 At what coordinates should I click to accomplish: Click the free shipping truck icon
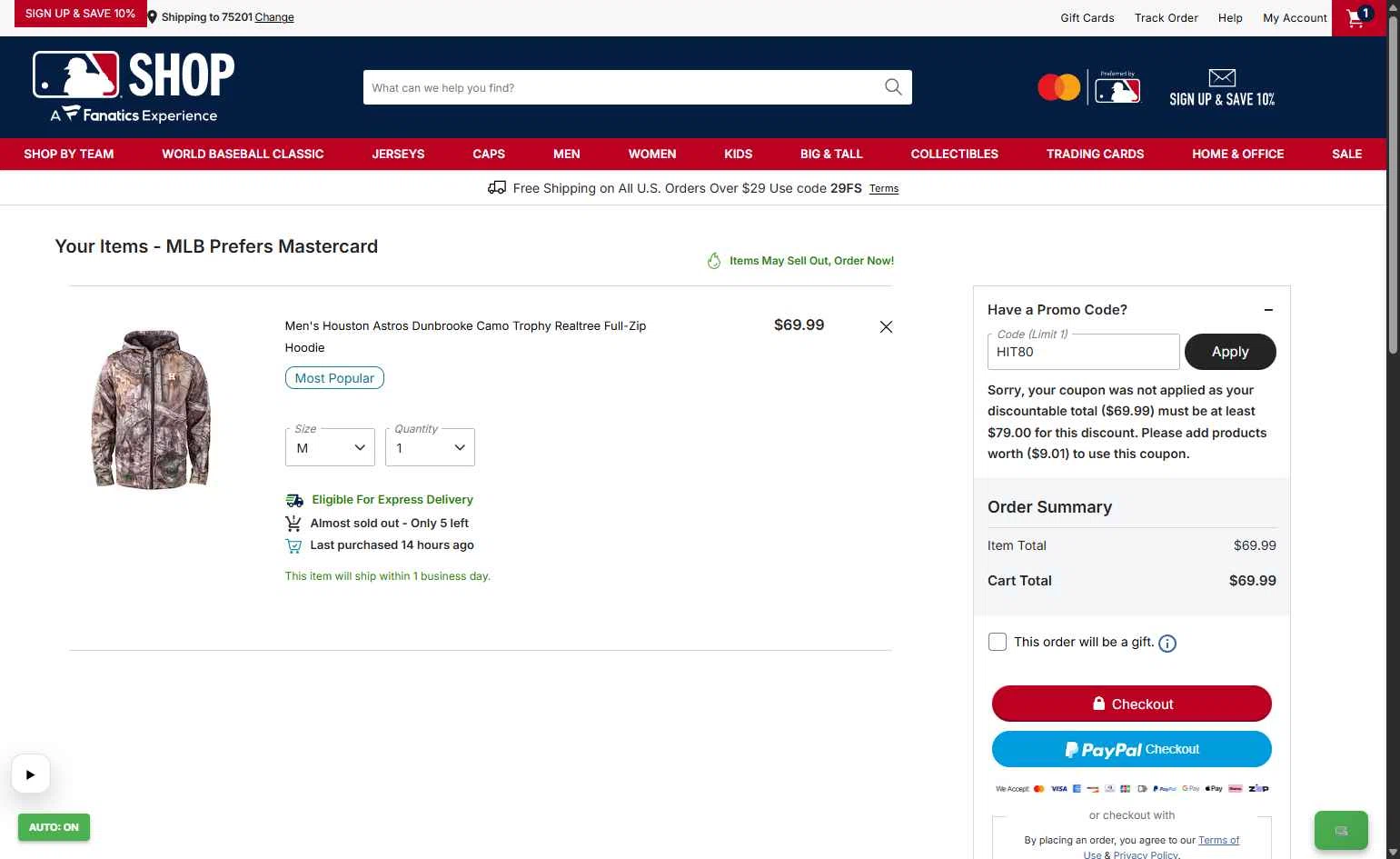[x=497, y=188]
